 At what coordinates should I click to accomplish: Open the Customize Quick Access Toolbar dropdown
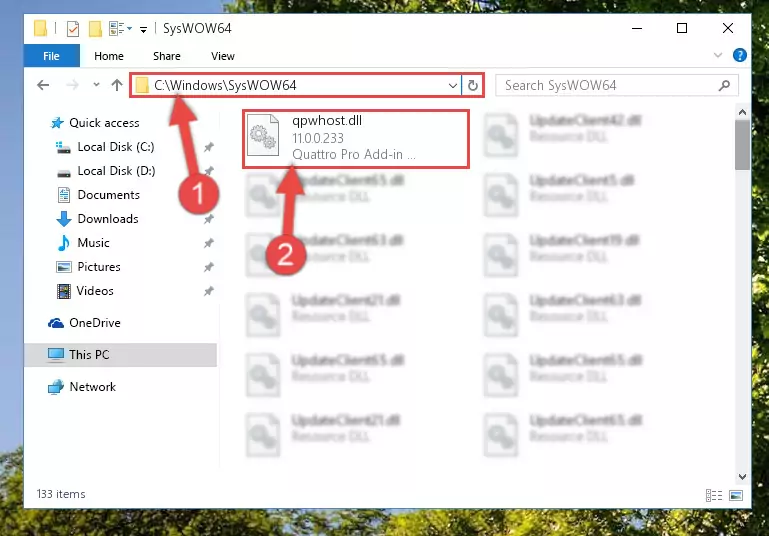click(143, 29)
